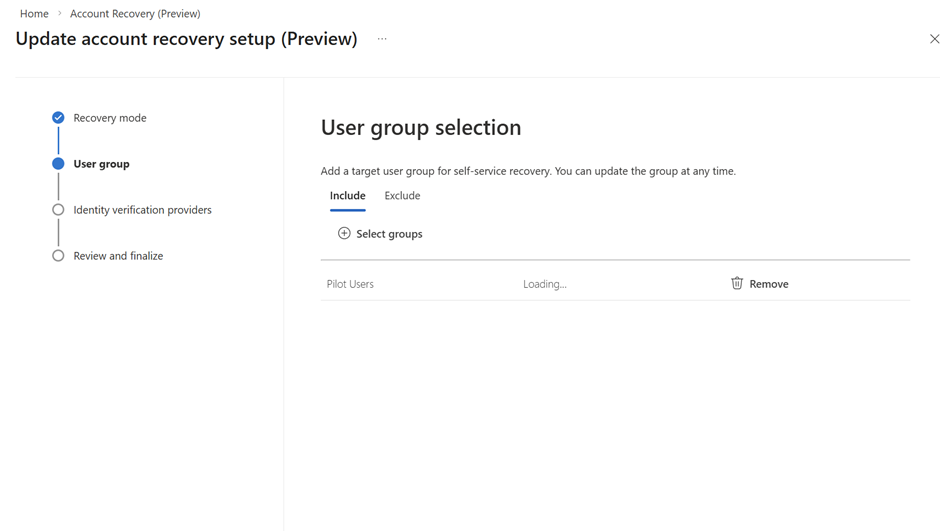Click the trash can icon for Pilot Users
The image size is (940, 531).
point(737,284)
